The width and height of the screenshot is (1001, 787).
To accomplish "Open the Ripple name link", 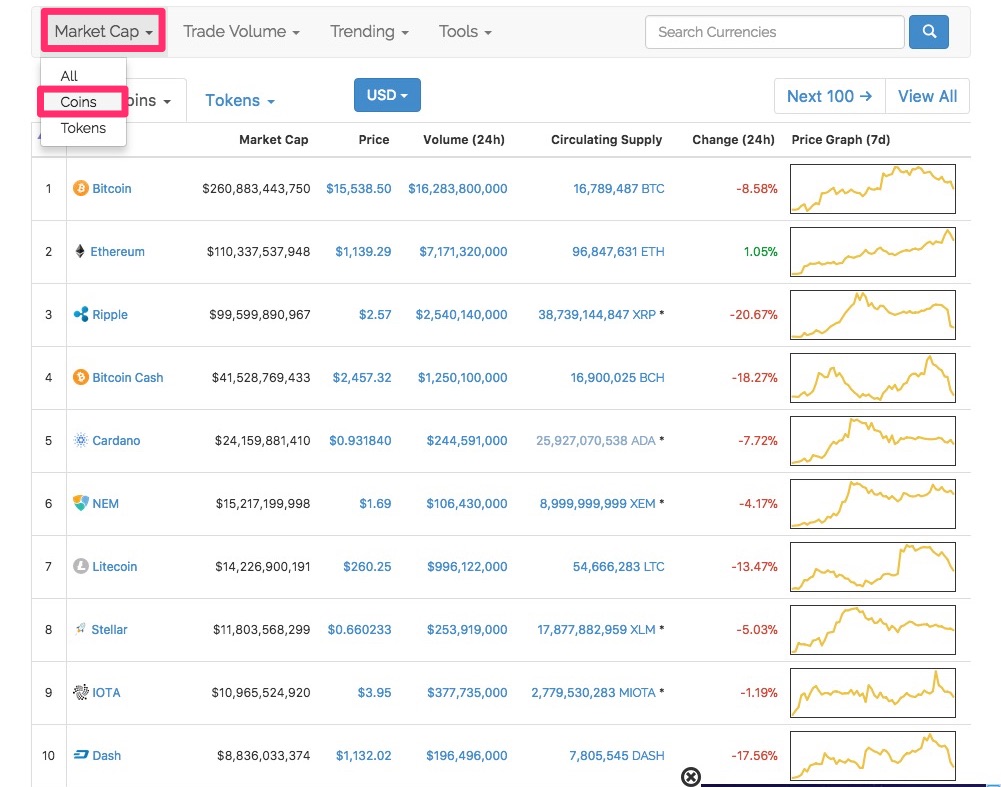I will 110,315.
